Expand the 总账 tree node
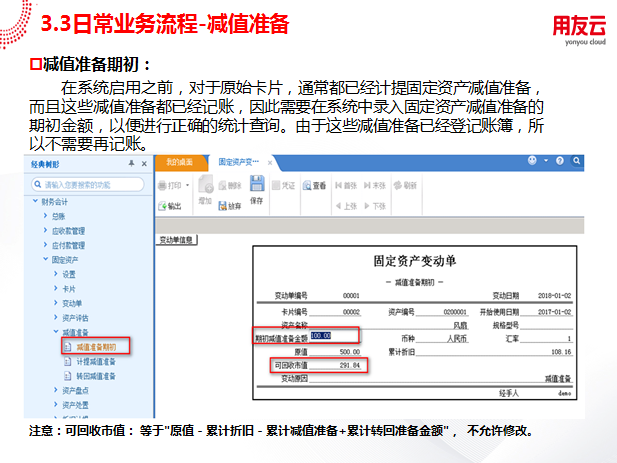This screenshot has height=463, width=617. pyautogui.click(x=45, y=216)
